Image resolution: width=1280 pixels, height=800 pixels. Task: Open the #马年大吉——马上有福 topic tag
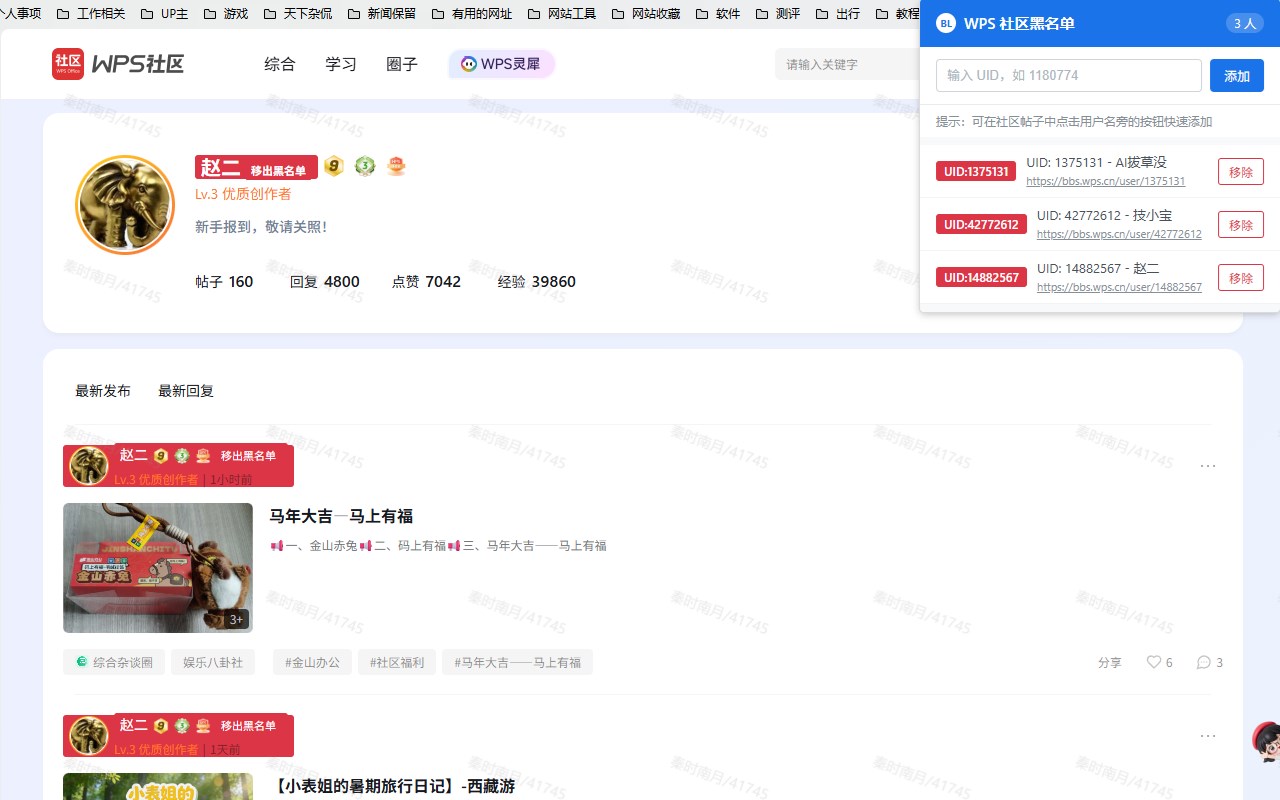pyautogui.click(x=517, y=662)
